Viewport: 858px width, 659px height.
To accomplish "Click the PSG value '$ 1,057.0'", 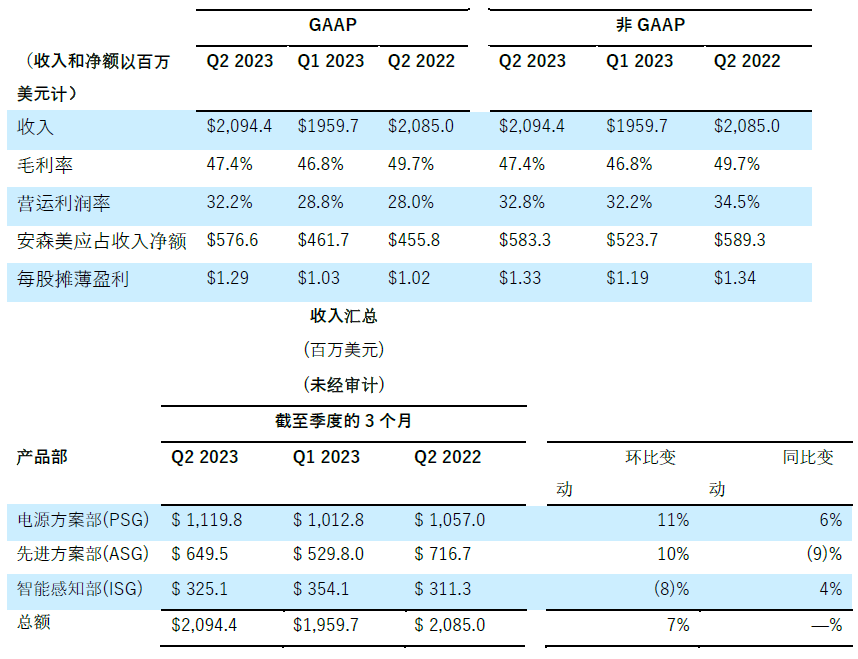I will click(x=450, y=520).
